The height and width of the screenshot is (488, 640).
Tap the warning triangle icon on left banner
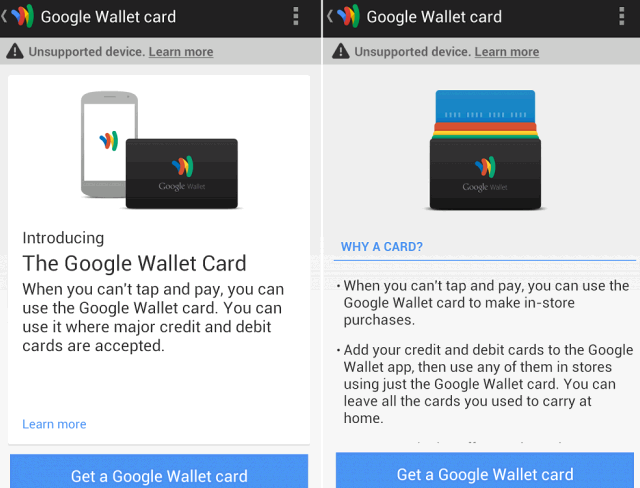click(15, 51)
